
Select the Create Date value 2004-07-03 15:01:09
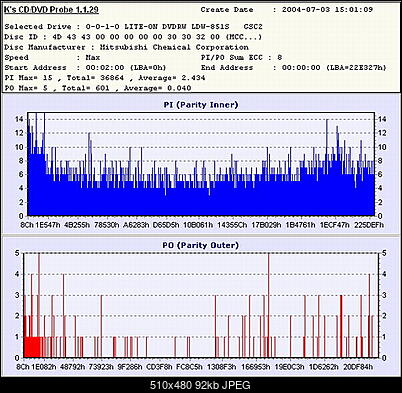[x=327, y=9]
